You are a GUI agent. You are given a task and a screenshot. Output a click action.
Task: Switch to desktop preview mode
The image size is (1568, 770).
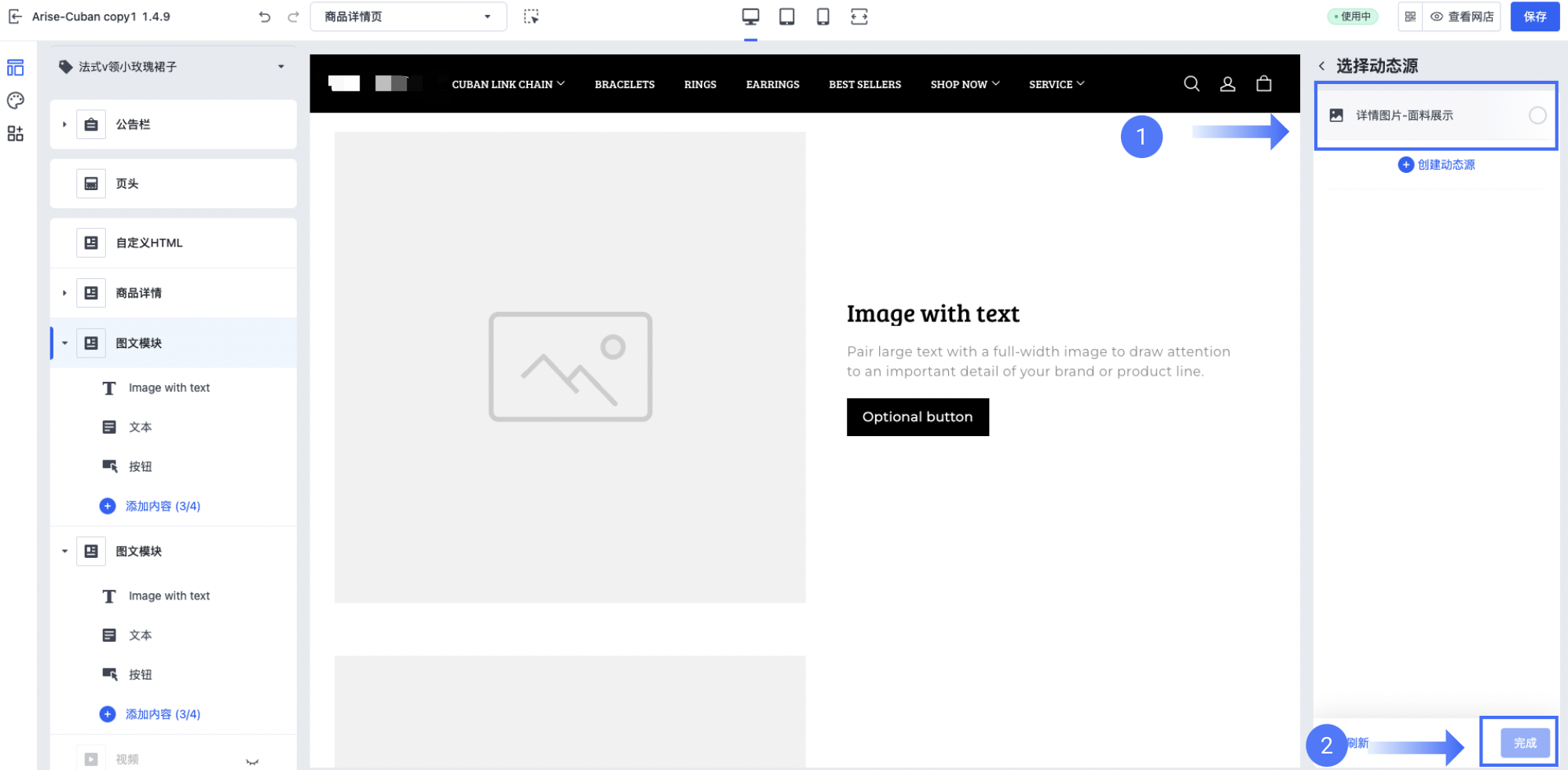tap(750, 16)
